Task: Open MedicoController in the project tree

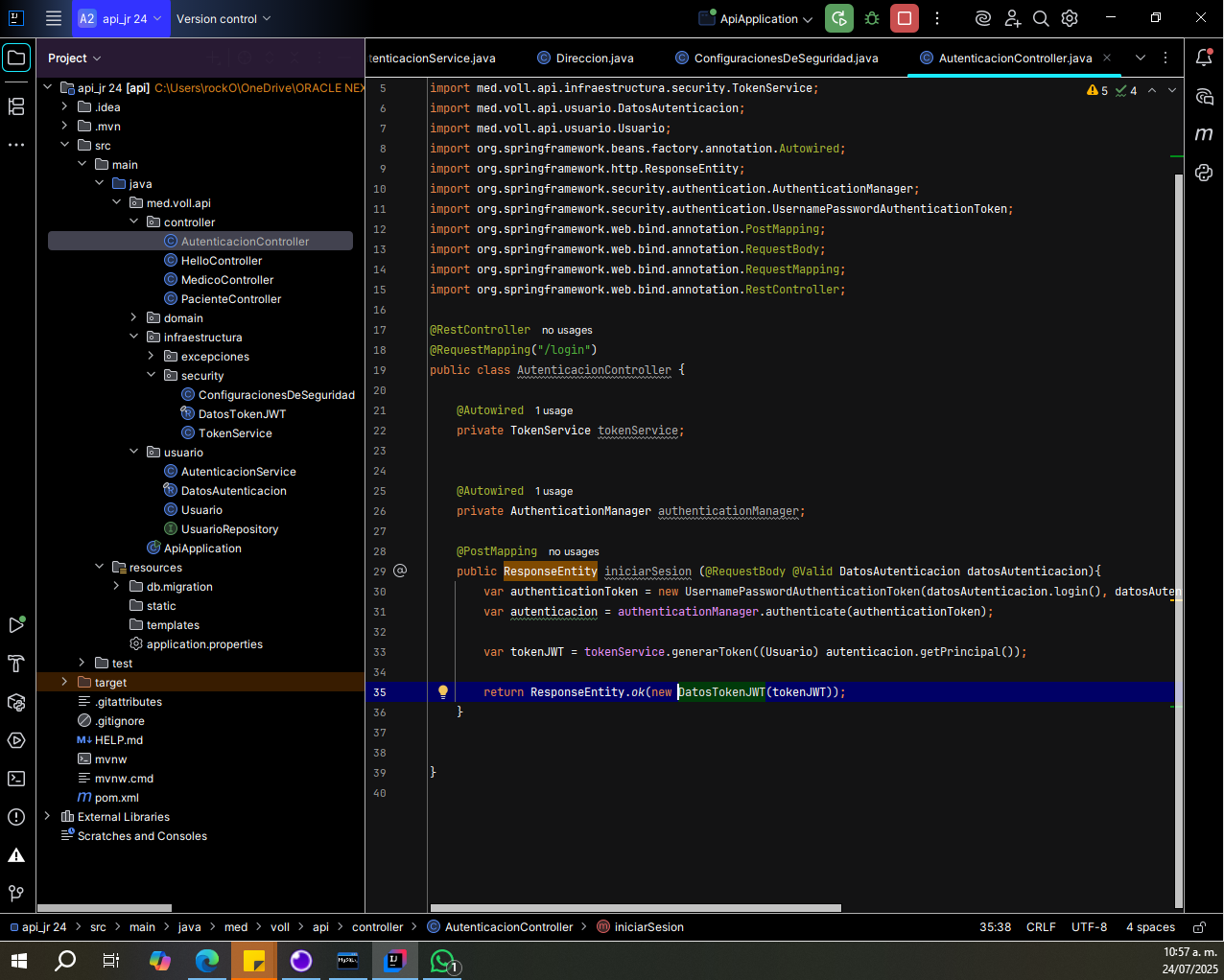Action: [227, 279]
